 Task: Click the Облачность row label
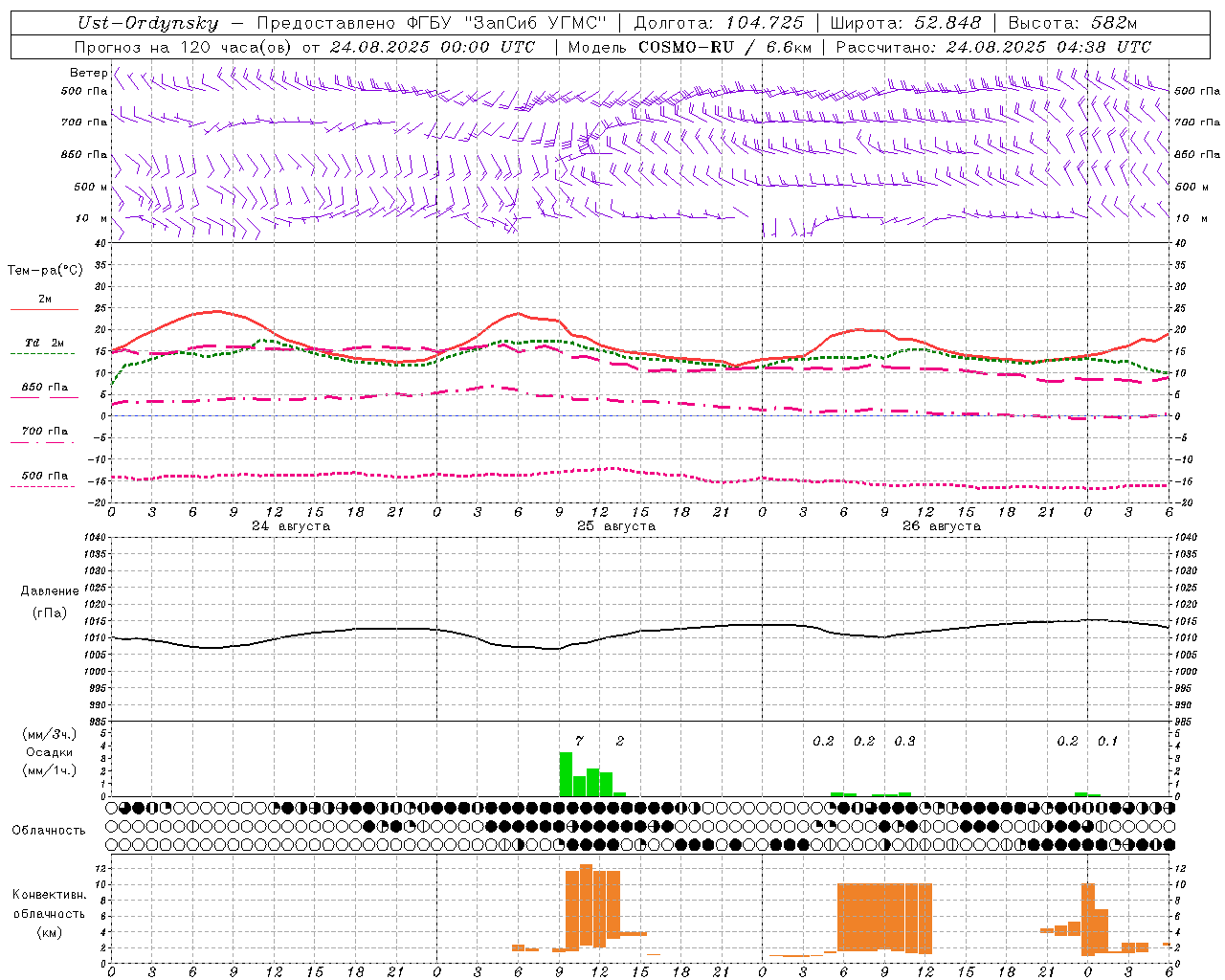tap(49, 831)
